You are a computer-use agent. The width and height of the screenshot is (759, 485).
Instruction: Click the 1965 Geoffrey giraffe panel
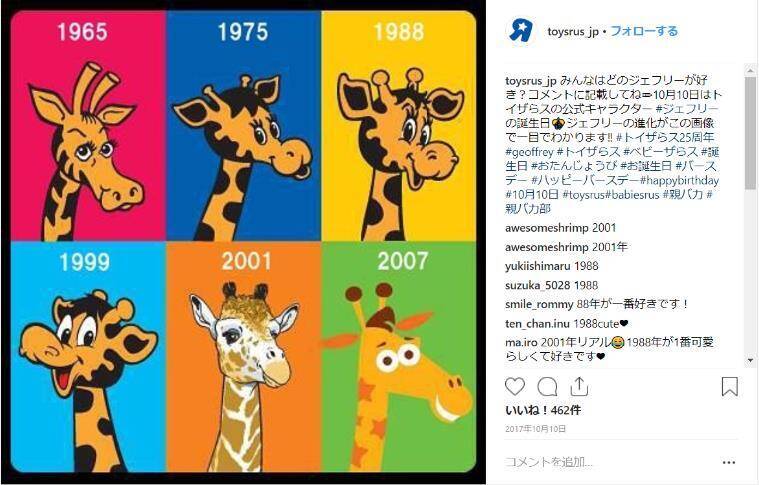pyautogui.click(x=89, y=127)
